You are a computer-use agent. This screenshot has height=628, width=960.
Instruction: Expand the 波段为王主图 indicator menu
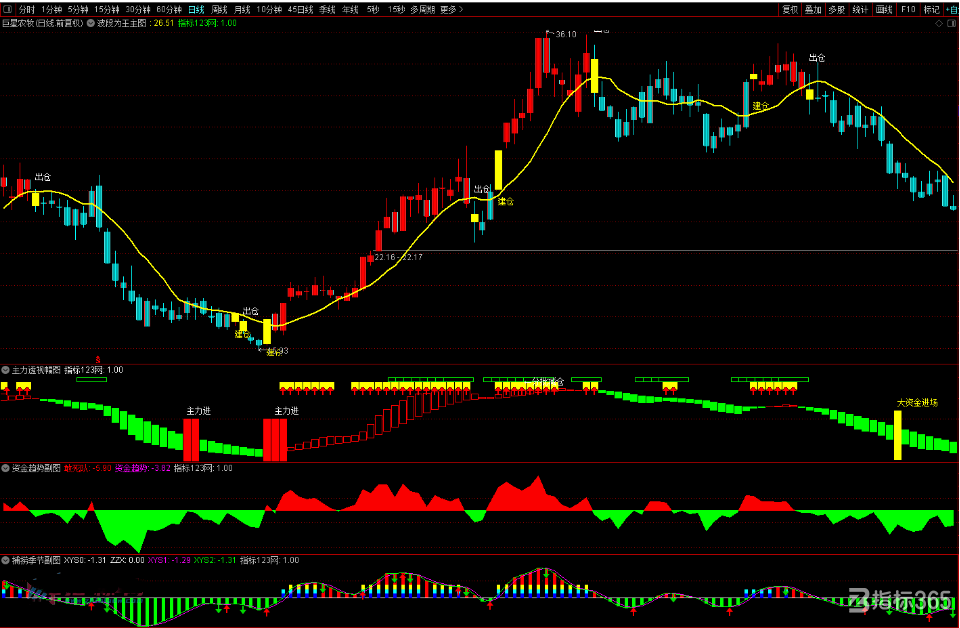tap(91, 23)
